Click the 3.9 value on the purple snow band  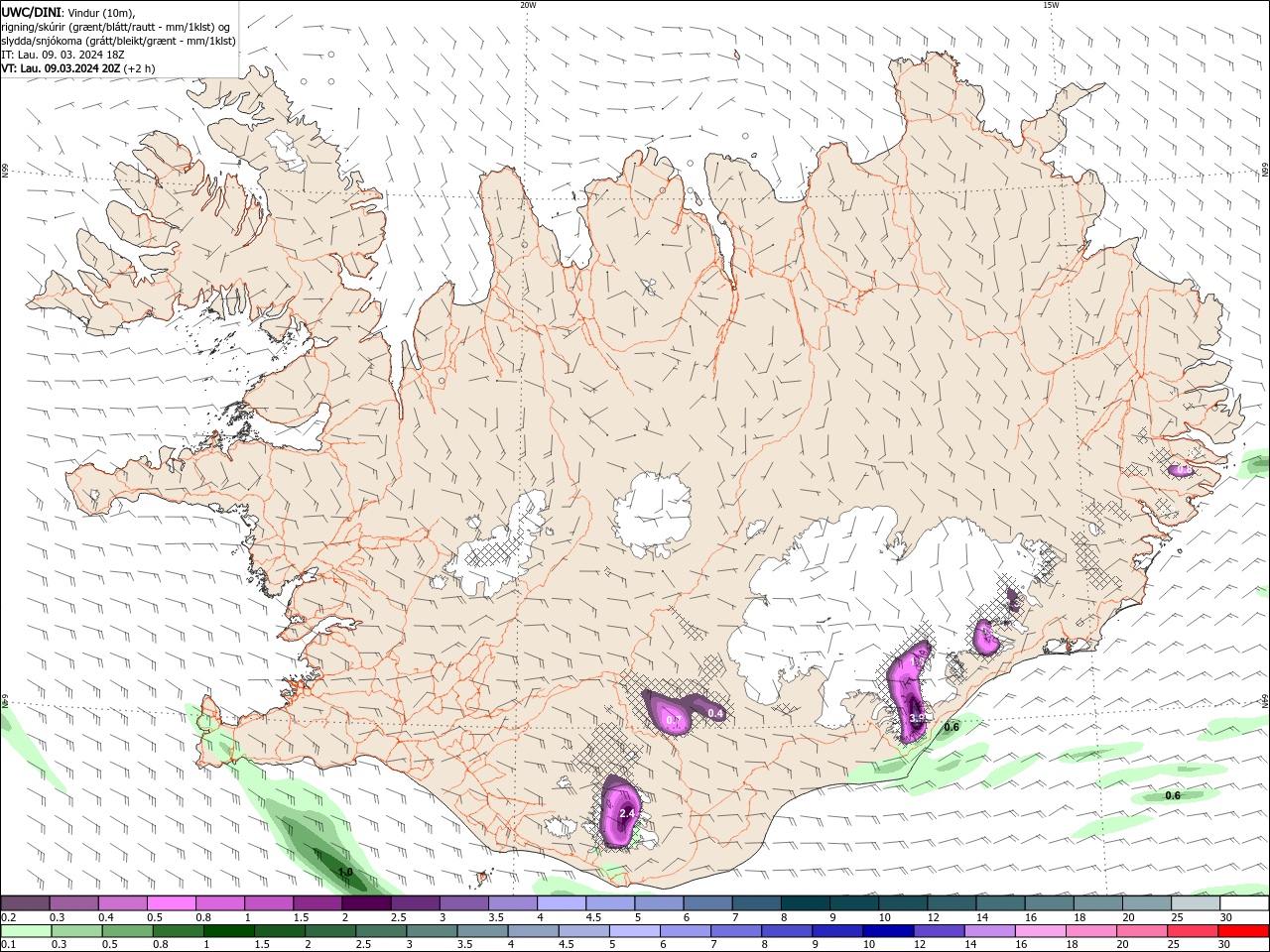tap(916, 718)
